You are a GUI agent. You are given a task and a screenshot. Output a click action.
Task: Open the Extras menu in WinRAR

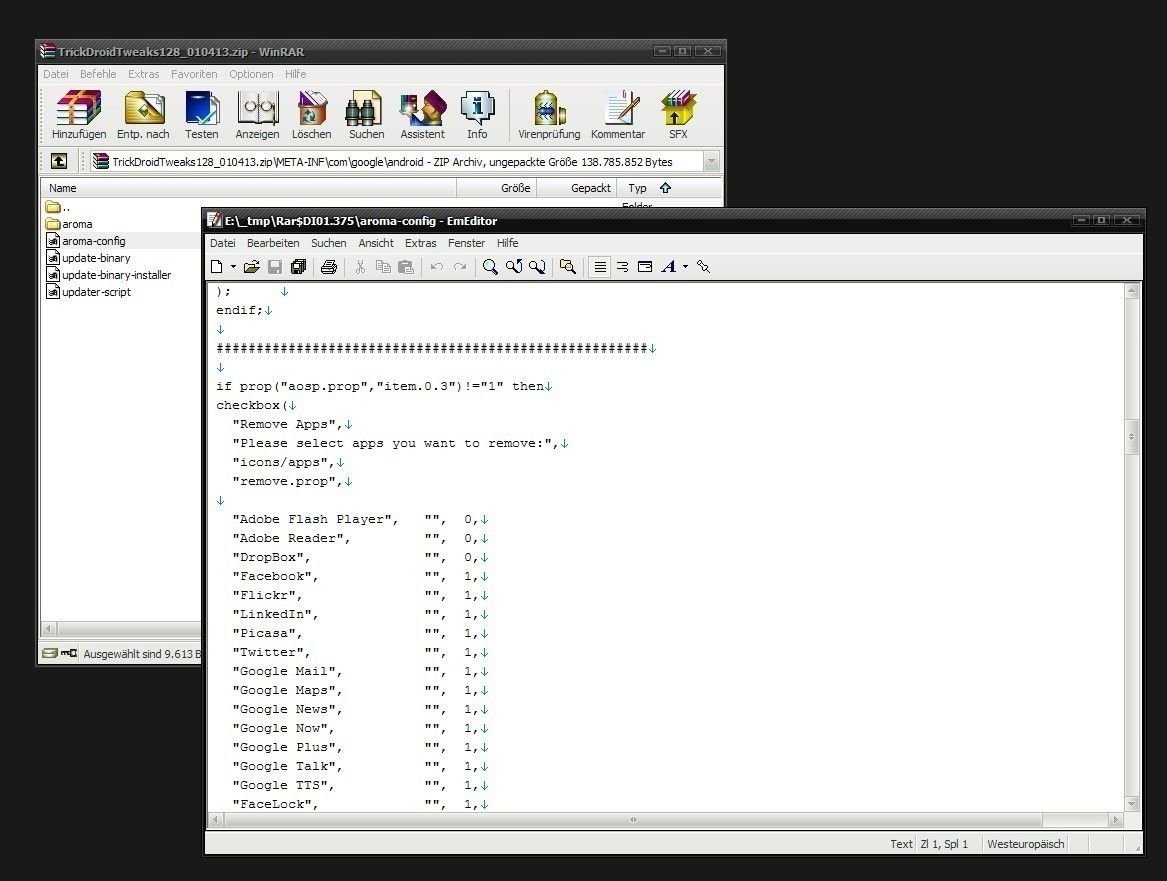[x=144, y=74]
